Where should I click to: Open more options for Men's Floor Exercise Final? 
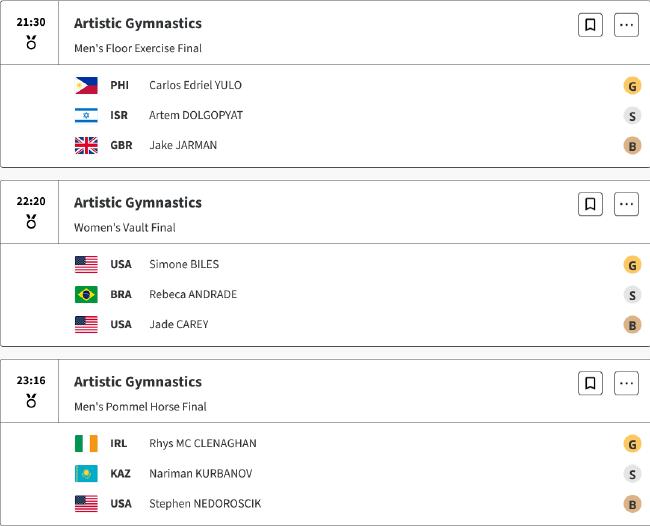626,25
